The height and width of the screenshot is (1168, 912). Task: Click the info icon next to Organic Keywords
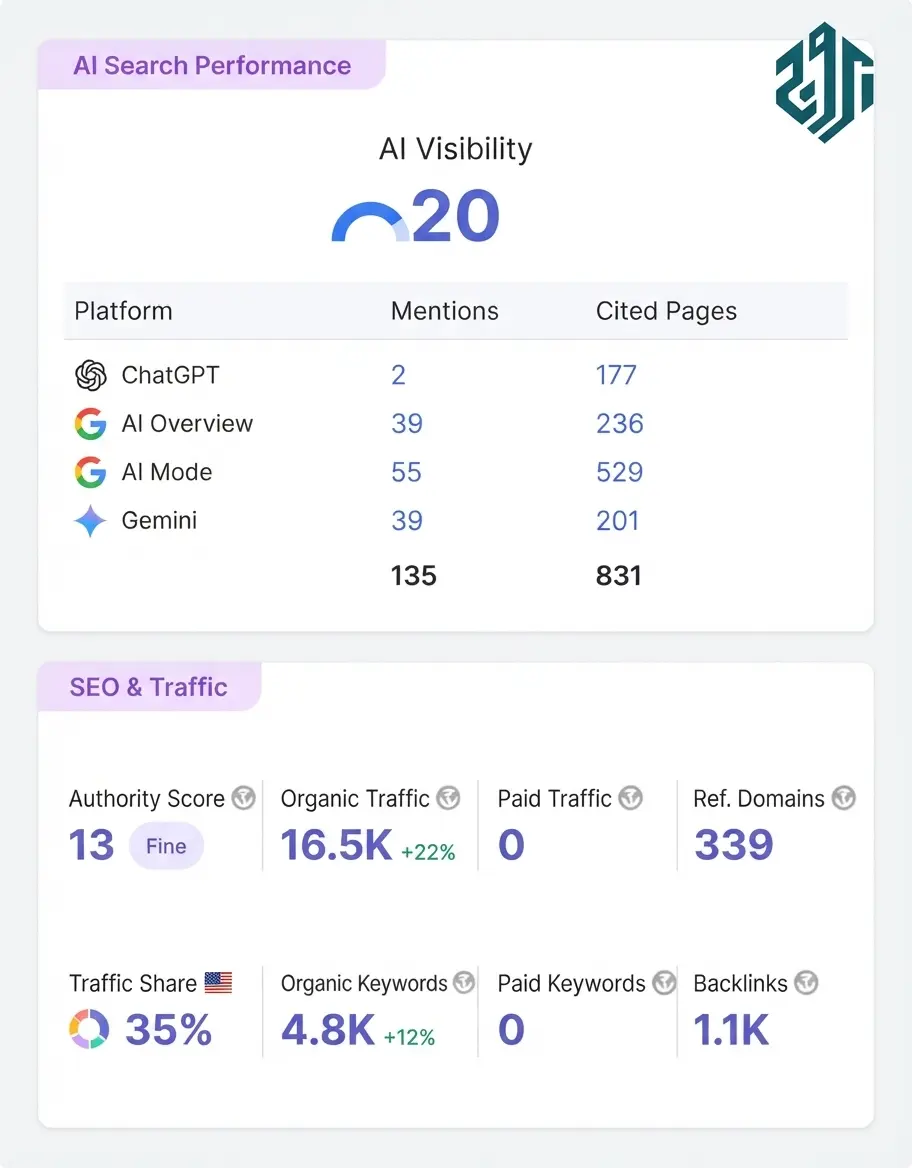click(x=464, y=983)
